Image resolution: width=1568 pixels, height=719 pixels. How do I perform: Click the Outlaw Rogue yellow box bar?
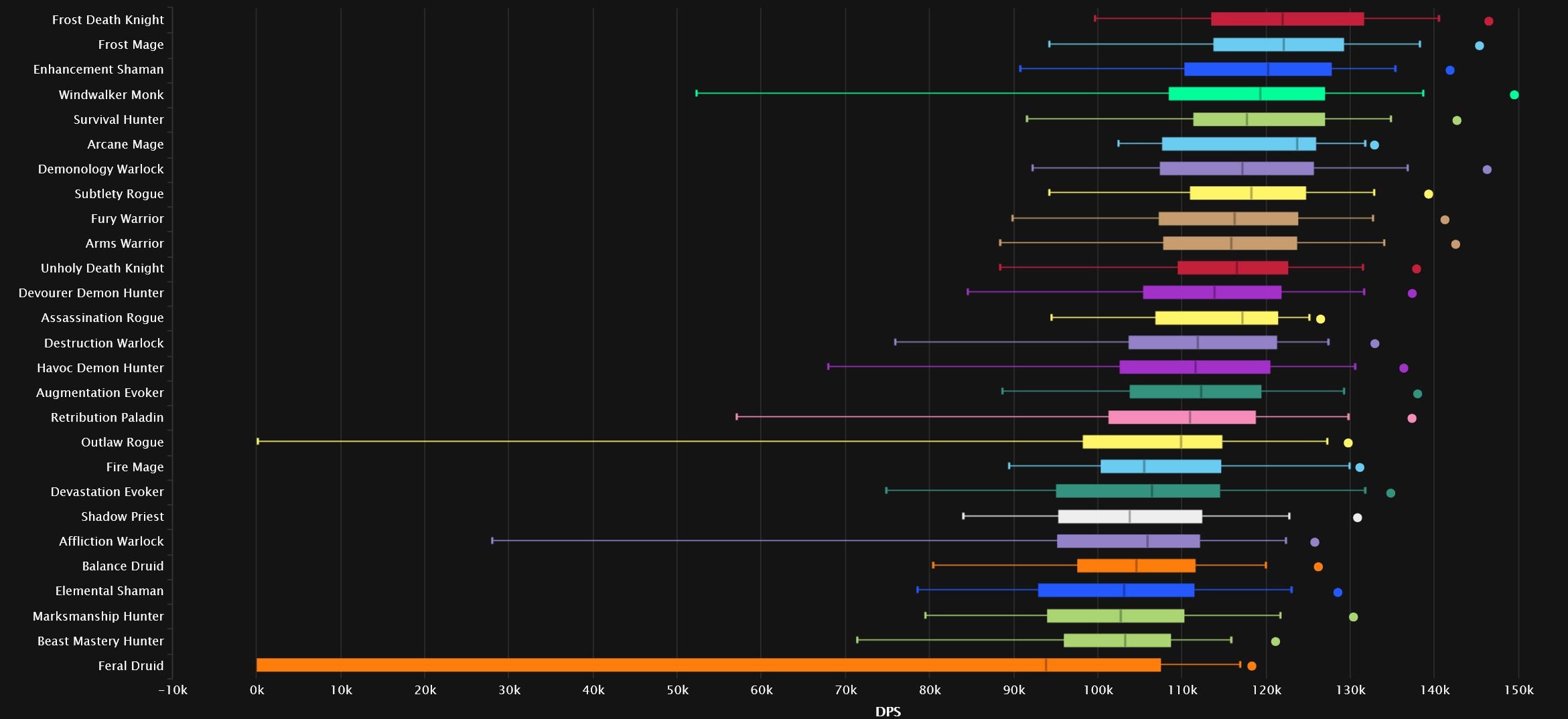click(1152, 442)
